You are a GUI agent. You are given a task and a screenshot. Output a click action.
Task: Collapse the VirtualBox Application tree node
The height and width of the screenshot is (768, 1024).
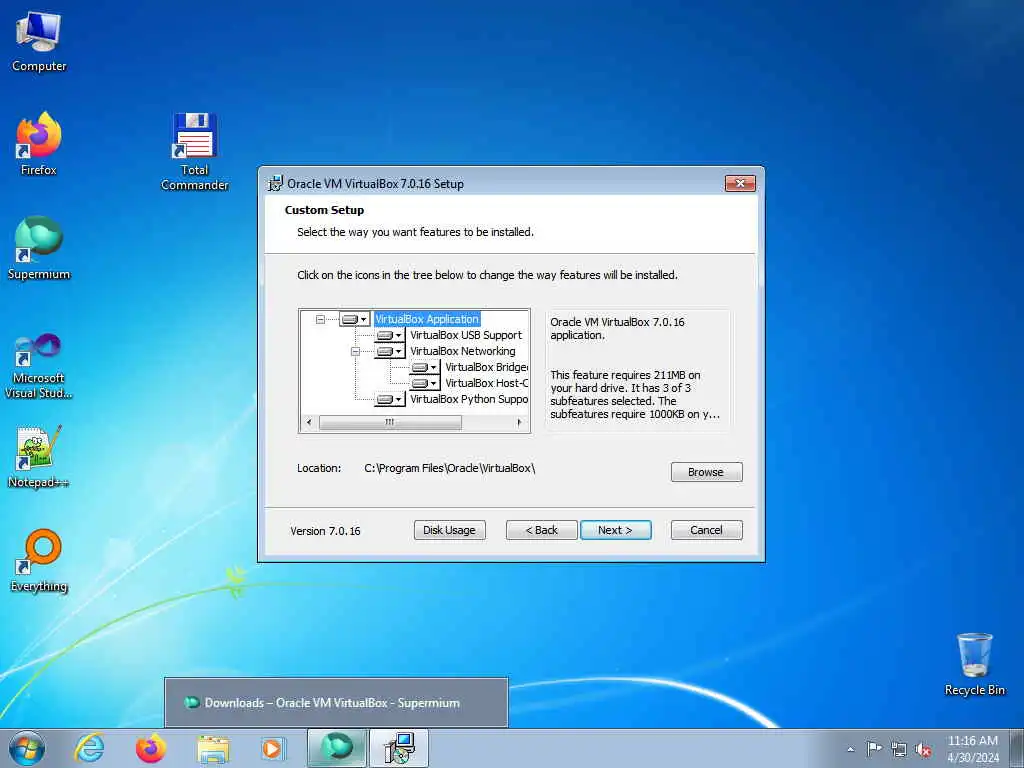(x=320, y=319)
